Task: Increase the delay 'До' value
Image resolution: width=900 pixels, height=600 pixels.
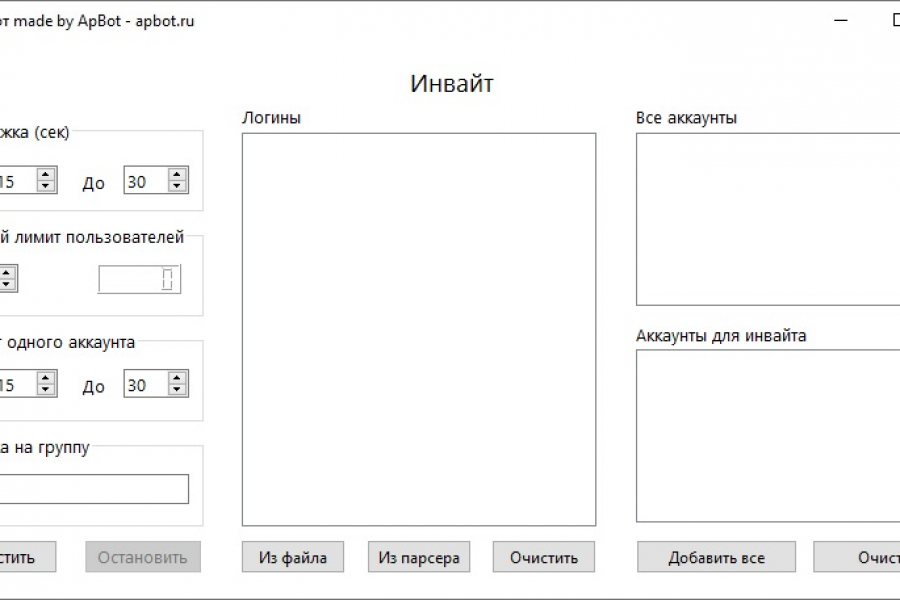Action: tap(178, 174)
